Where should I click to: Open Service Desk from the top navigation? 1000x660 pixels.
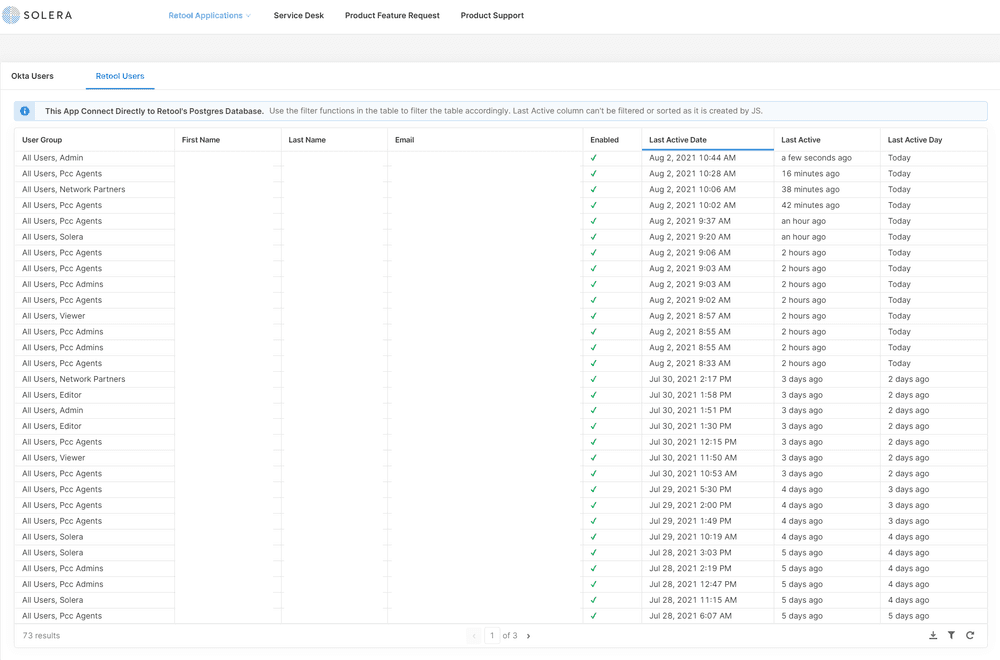(x=298, y=15)
